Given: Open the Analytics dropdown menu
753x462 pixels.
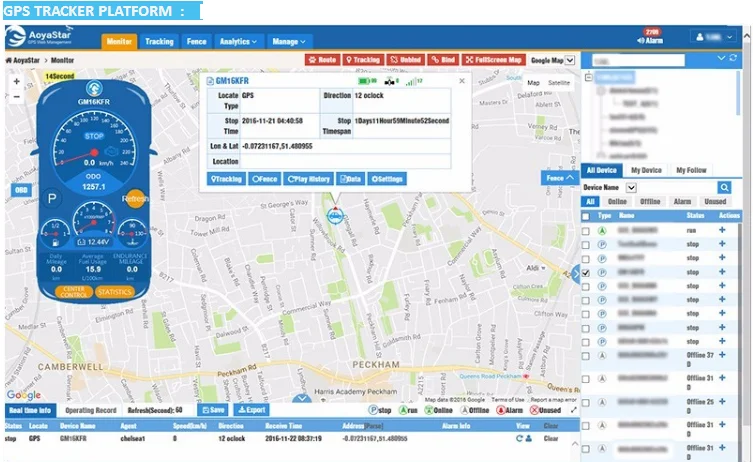Looking at the screenshot, I should click(x=238, y=41).
